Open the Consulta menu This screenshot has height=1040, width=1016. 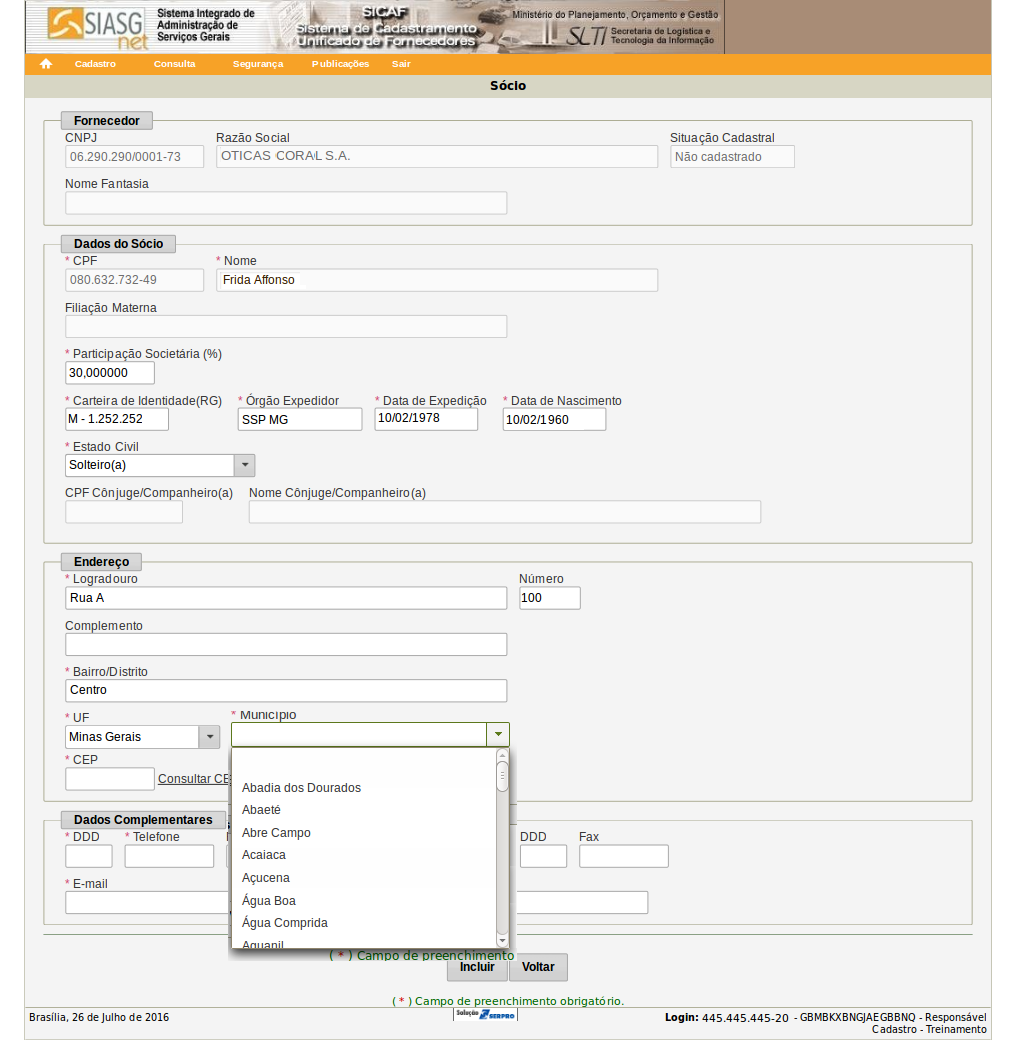tap(174, 64)
